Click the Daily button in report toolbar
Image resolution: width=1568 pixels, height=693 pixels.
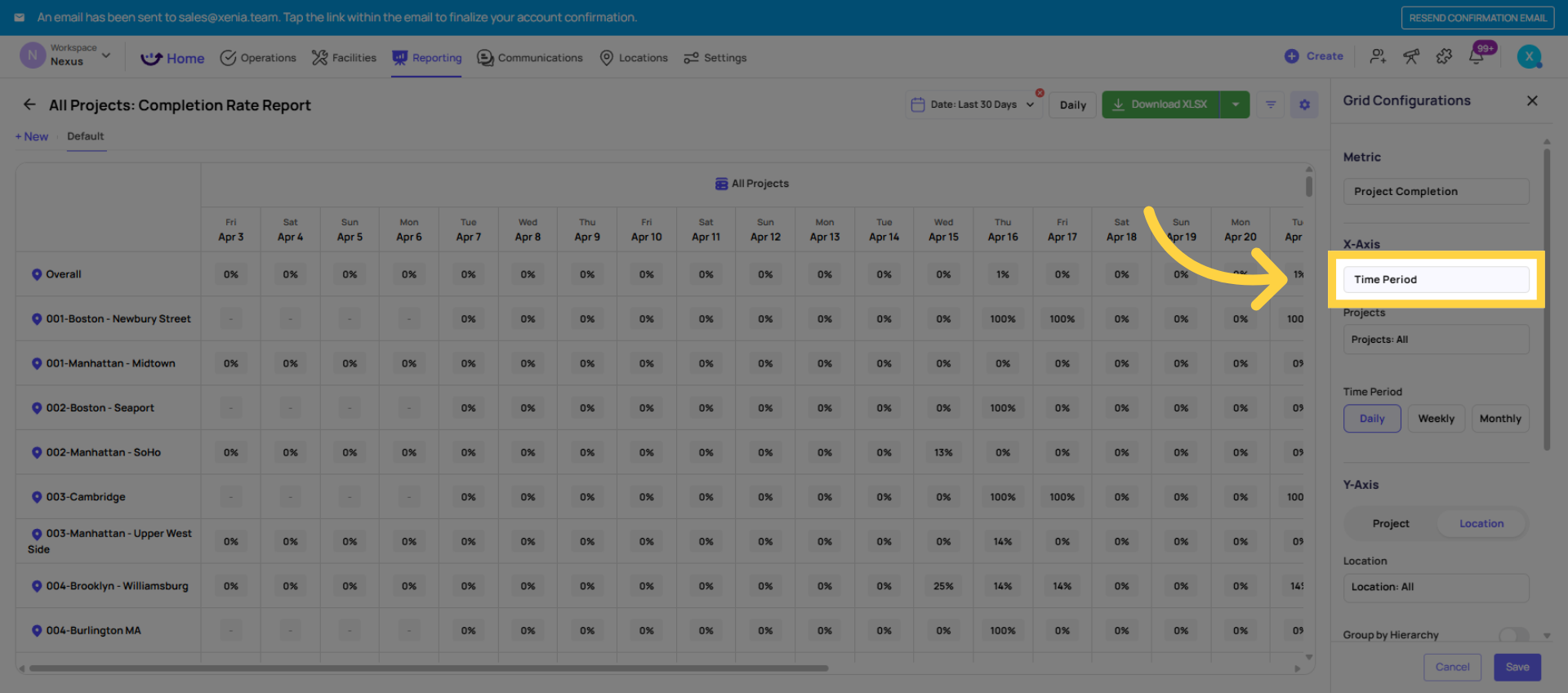[x=1072, y=104]
